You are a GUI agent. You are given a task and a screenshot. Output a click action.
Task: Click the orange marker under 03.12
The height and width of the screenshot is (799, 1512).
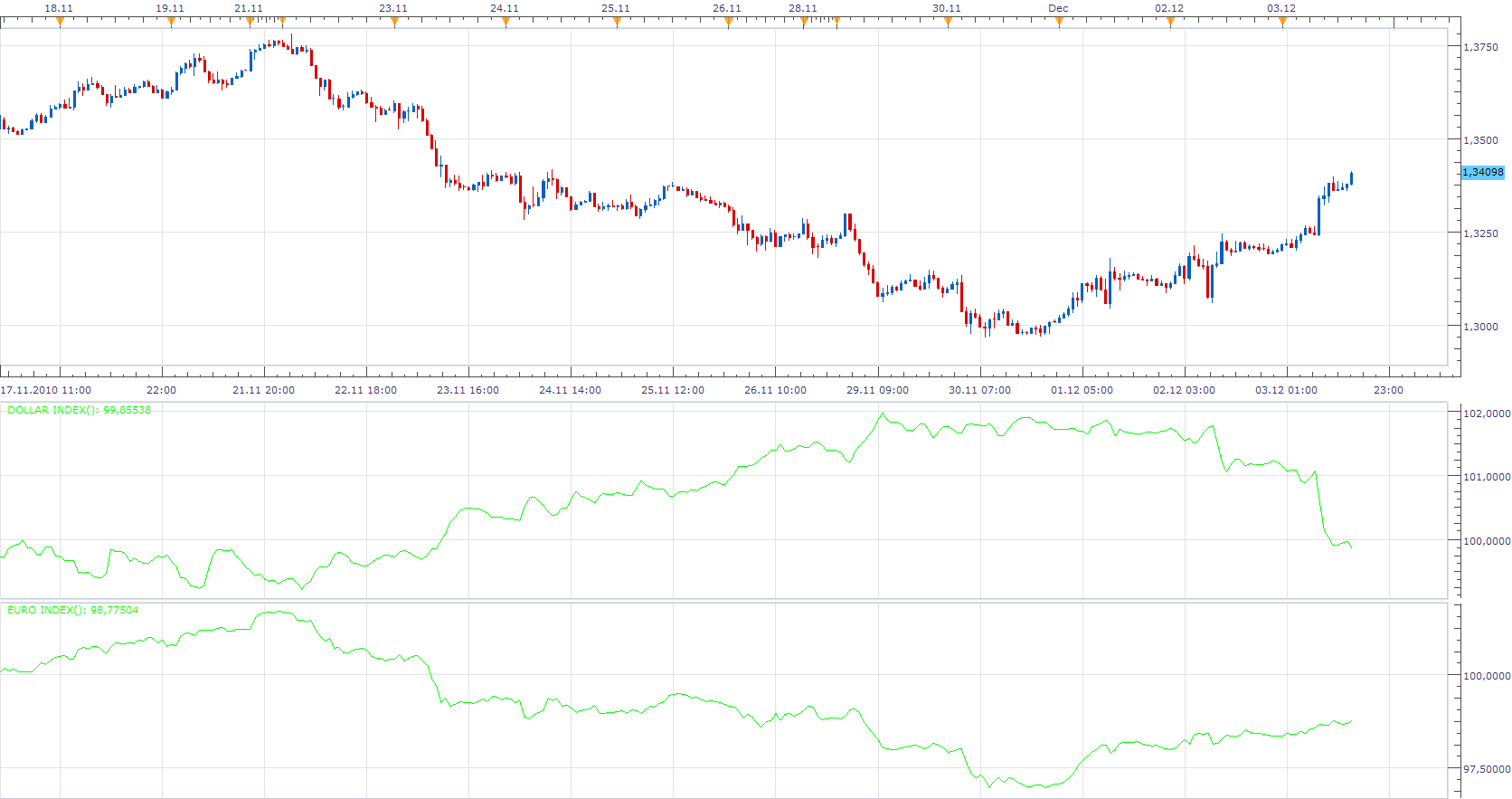click(1282, 23)
